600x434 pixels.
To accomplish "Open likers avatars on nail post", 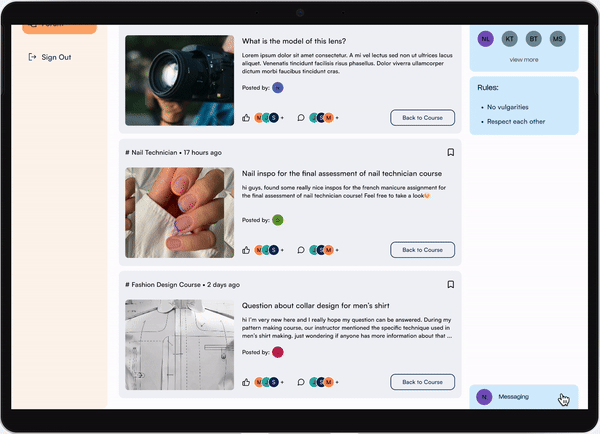I will coord(267,250).
